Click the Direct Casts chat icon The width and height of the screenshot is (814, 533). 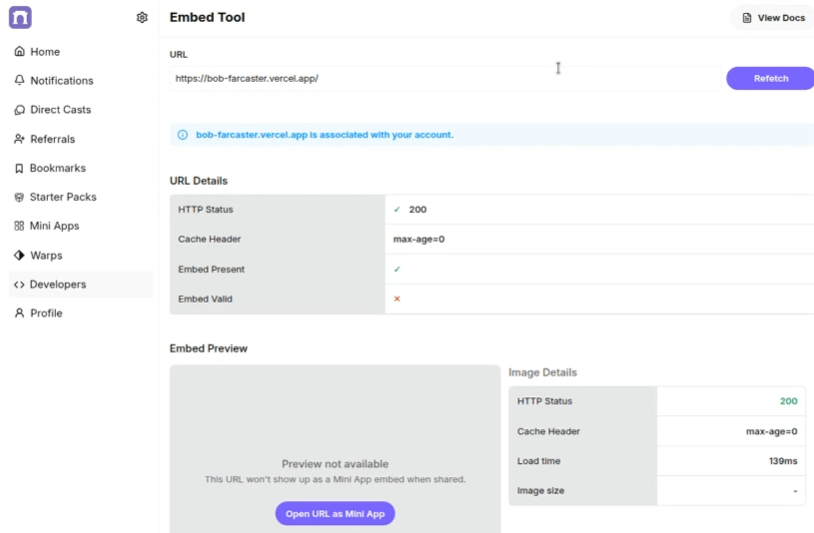[x=19, y=110]
